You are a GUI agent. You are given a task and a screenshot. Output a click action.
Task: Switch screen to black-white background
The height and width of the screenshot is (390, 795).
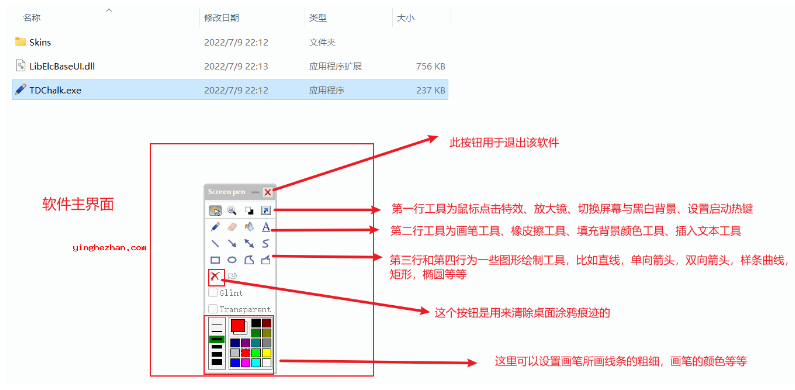pyautogui.click(x=249, y=210)
